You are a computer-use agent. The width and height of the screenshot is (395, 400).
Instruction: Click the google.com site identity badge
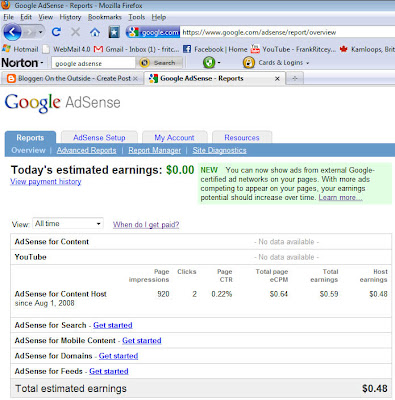153,32
